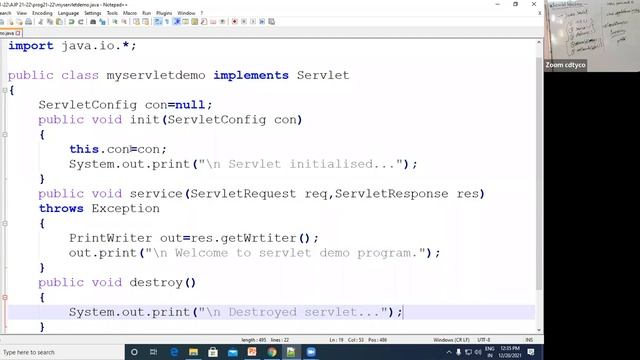Open the Run menu
640x360 pixels.
point(147,13)
